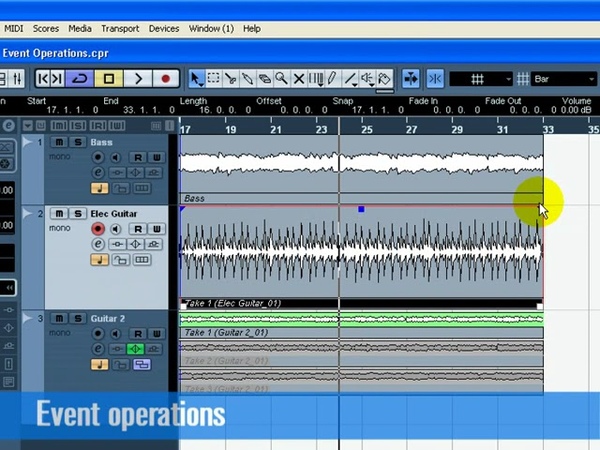Toggle Guitar 2 active EQ indicator
Viewport: 600px width, 450px height.
point(135,349)
